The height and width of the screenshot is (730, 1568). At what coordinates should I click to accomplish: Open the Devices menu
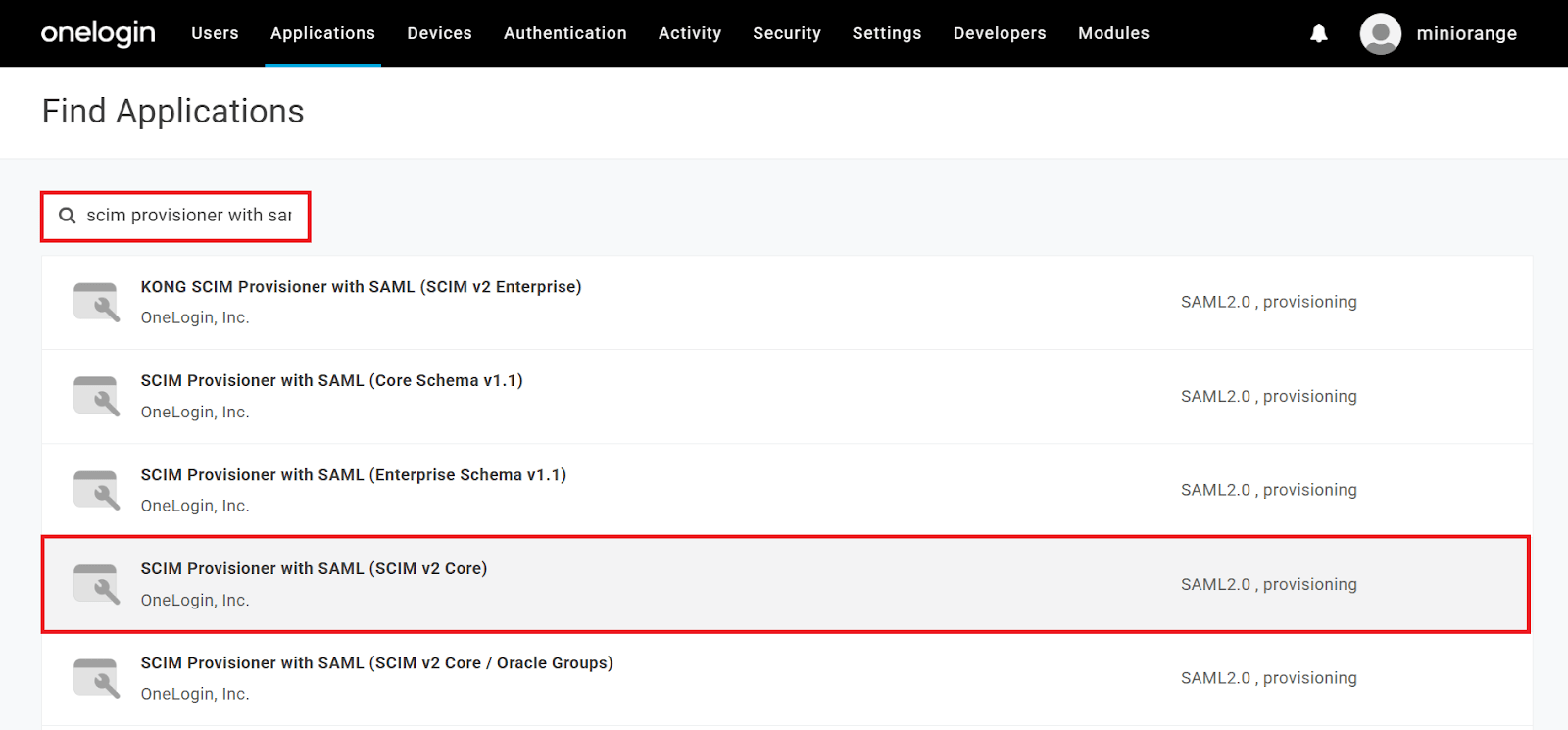coord(439,33)
